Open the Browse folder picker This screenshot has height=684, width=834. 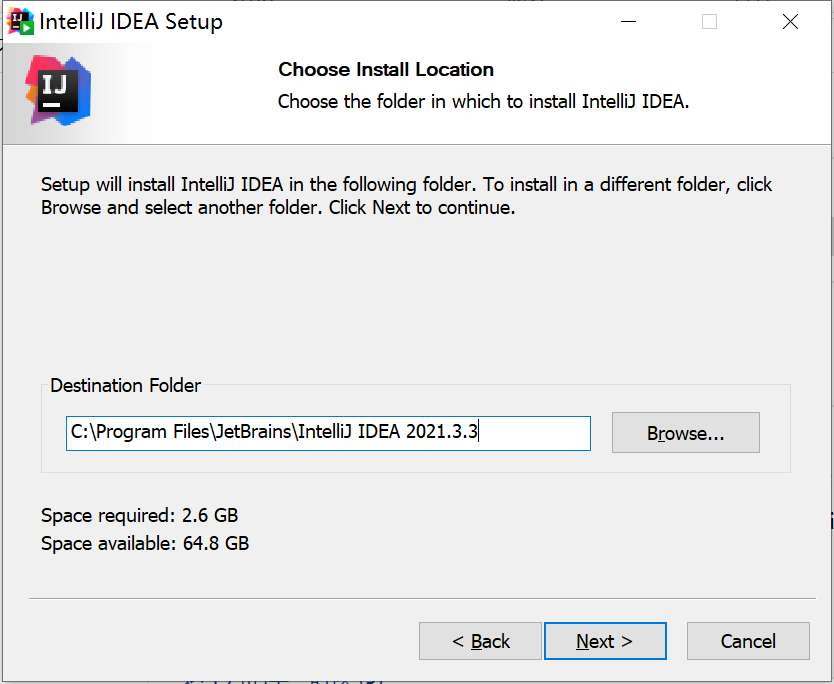pyautogui.click(x=685, y=432)
